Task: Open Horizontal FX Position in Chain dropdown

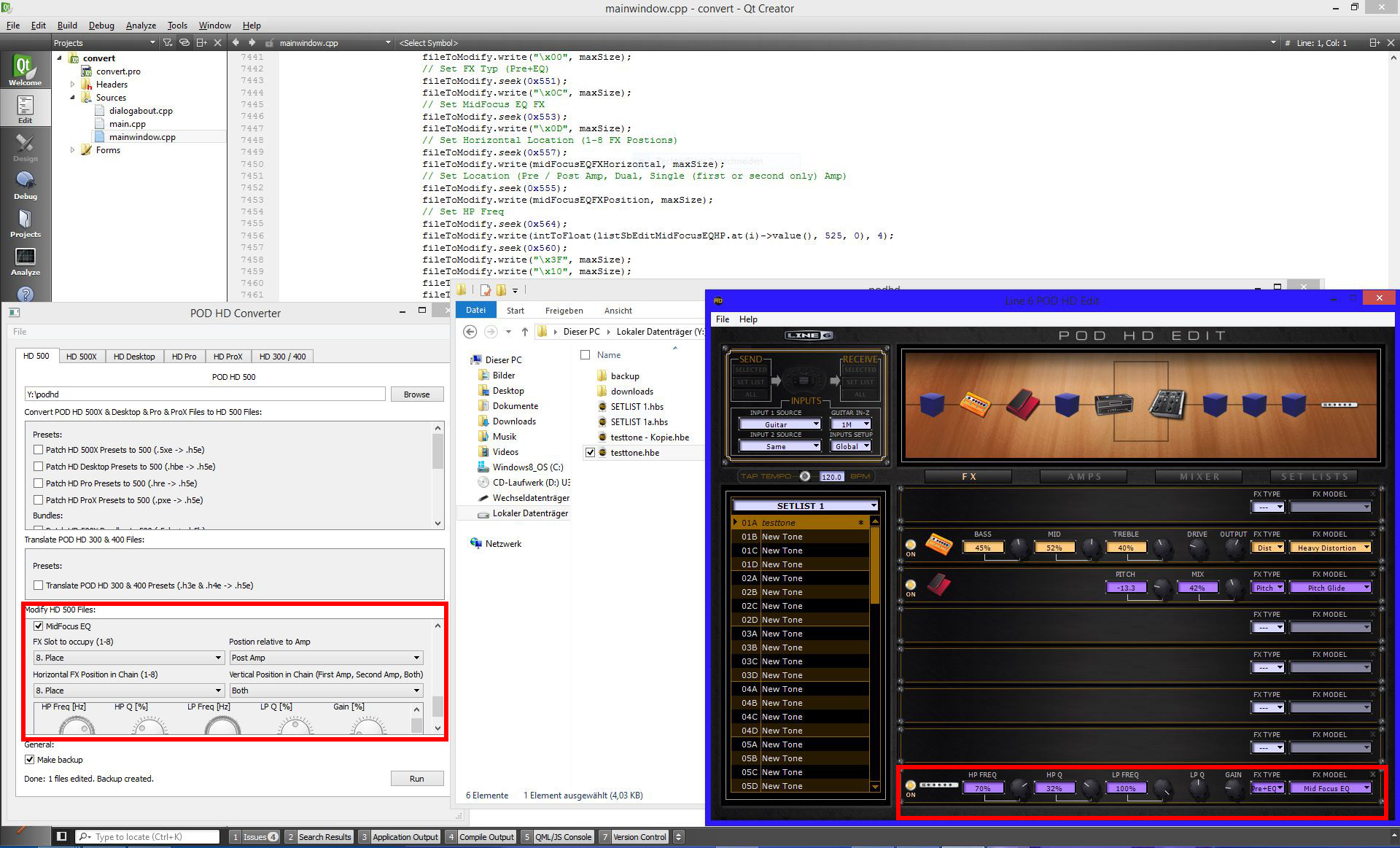Action: [128, 691]
